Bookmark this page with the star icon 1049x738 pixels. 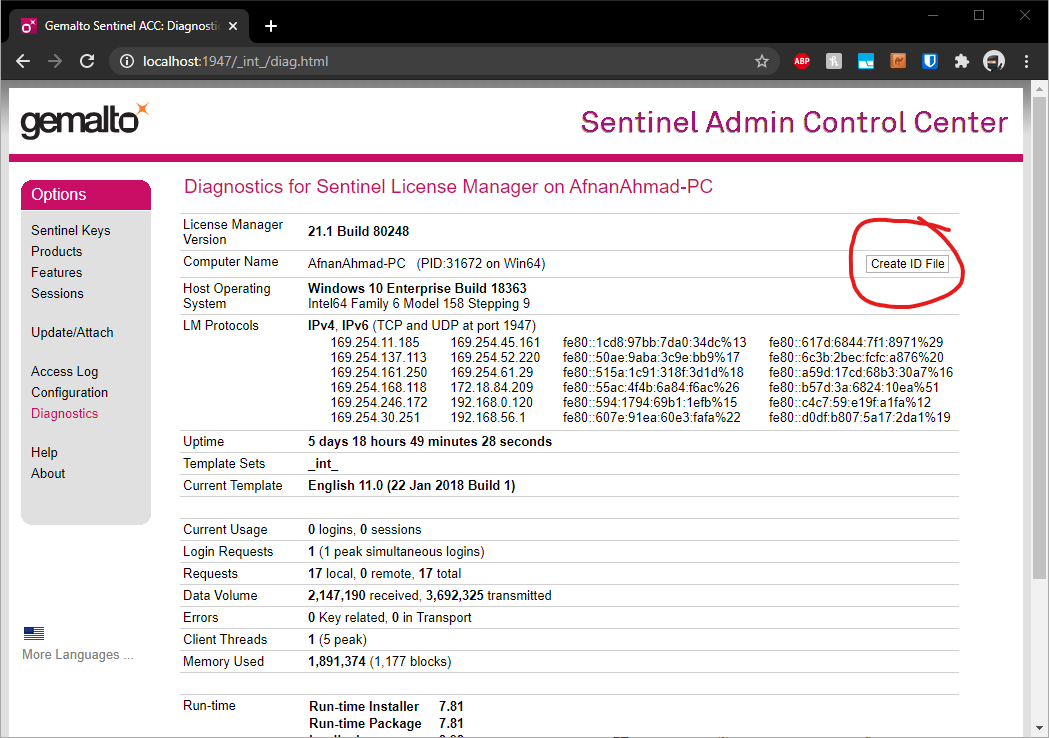coord(762,61)
